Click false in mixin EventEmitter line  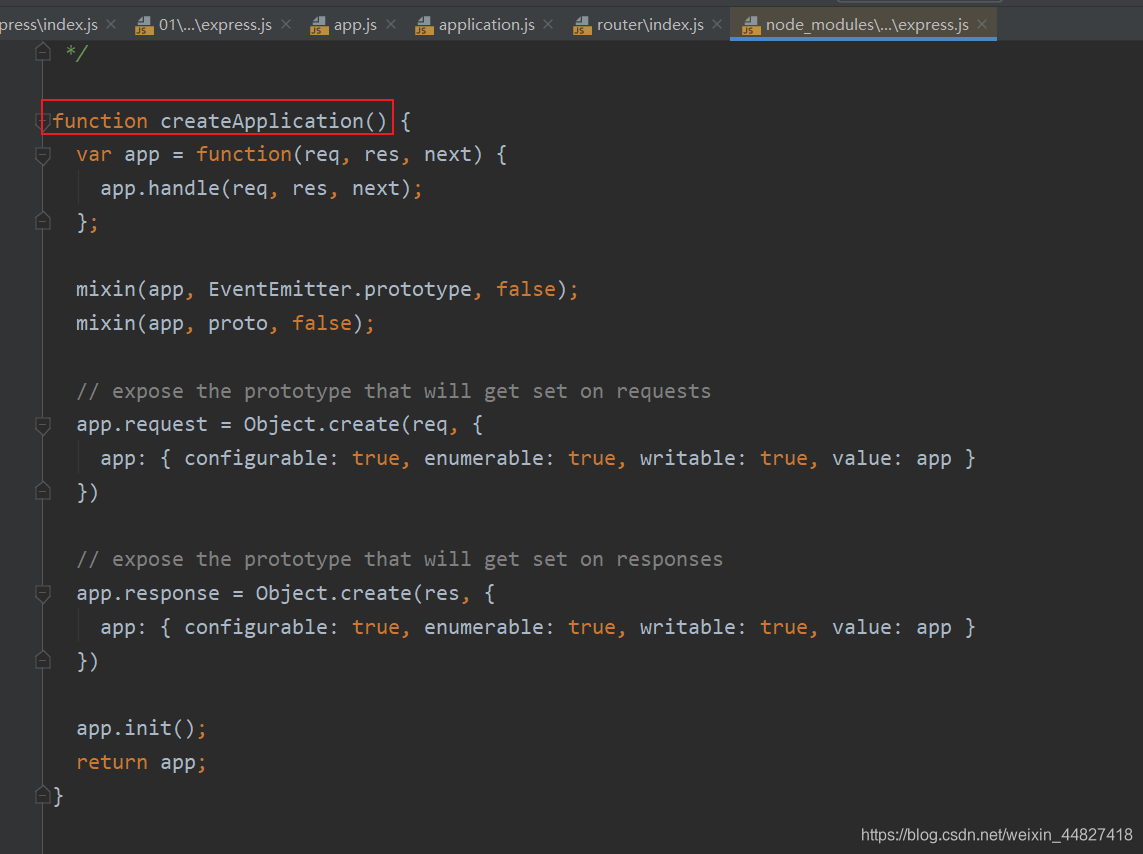526,289
